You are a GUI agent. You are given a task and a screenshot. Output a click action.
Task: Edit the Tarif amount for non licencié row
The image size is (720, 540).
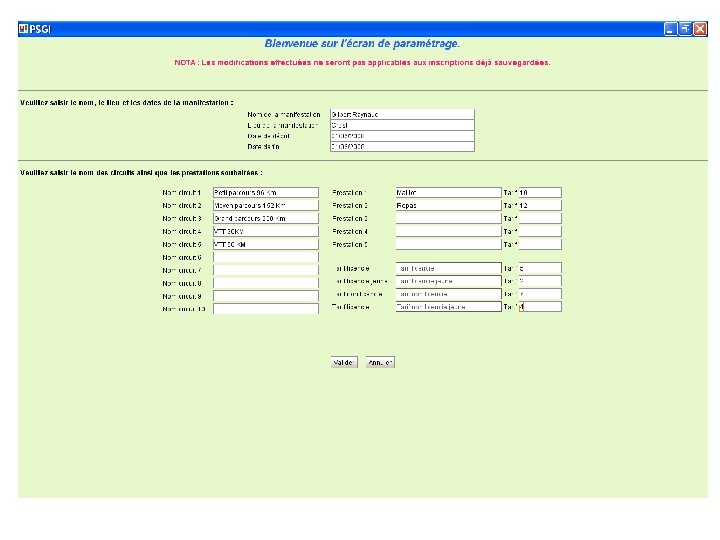point(540,293)
